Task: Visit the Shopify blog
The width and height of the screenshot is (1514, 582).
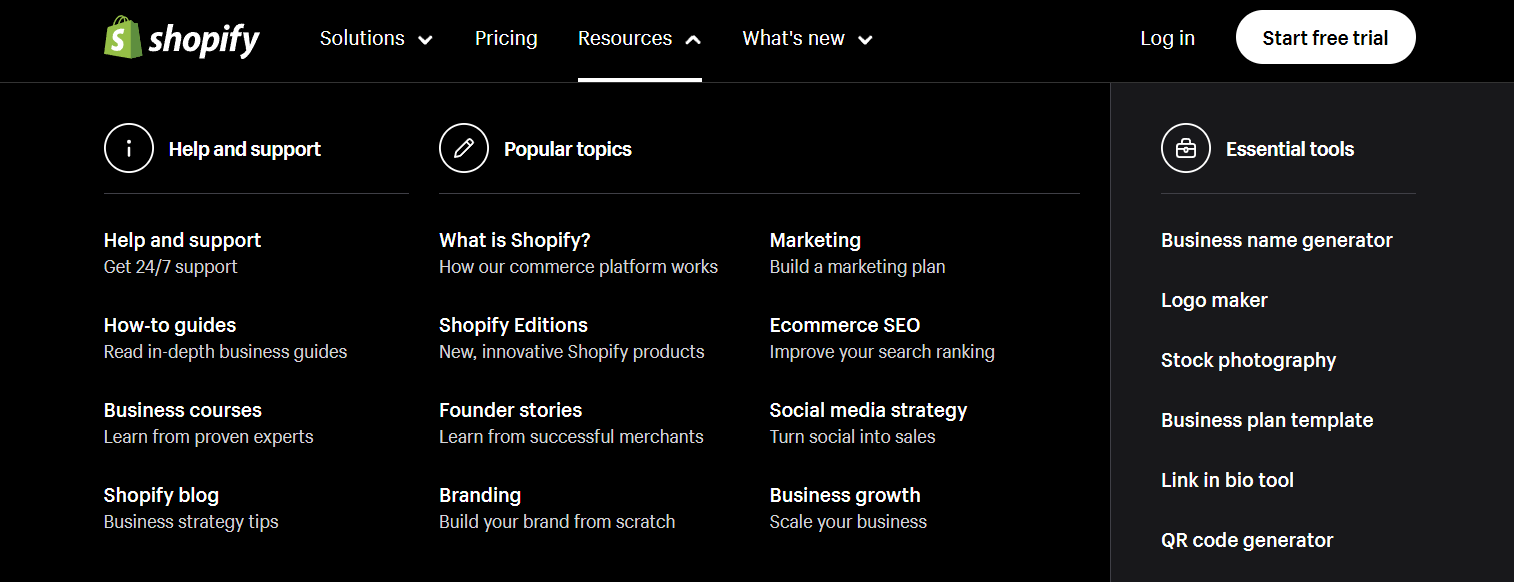Action: click(161, 495)
